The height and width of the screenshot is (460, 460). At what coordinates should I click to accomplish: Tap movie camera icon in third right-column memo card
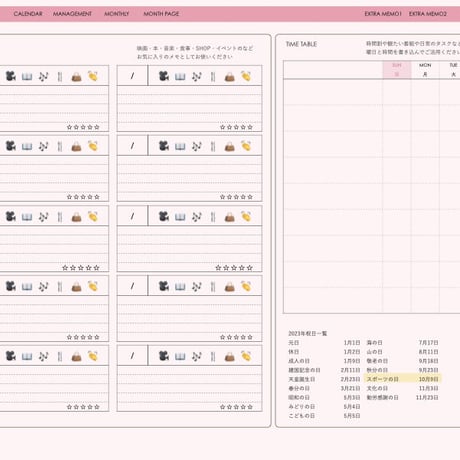[x=164, y=217]
